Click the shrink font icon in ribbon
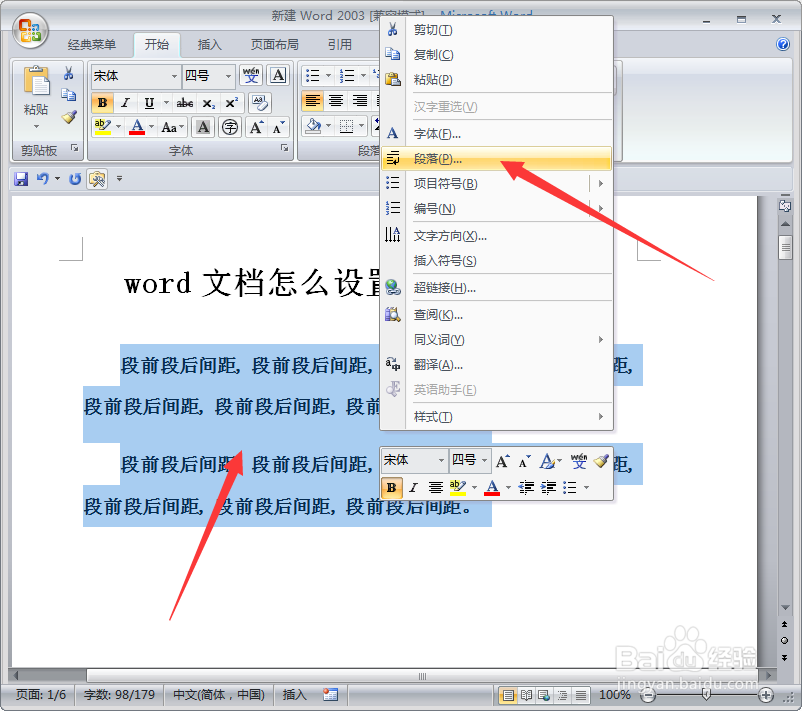 click(x=278, y=127)
